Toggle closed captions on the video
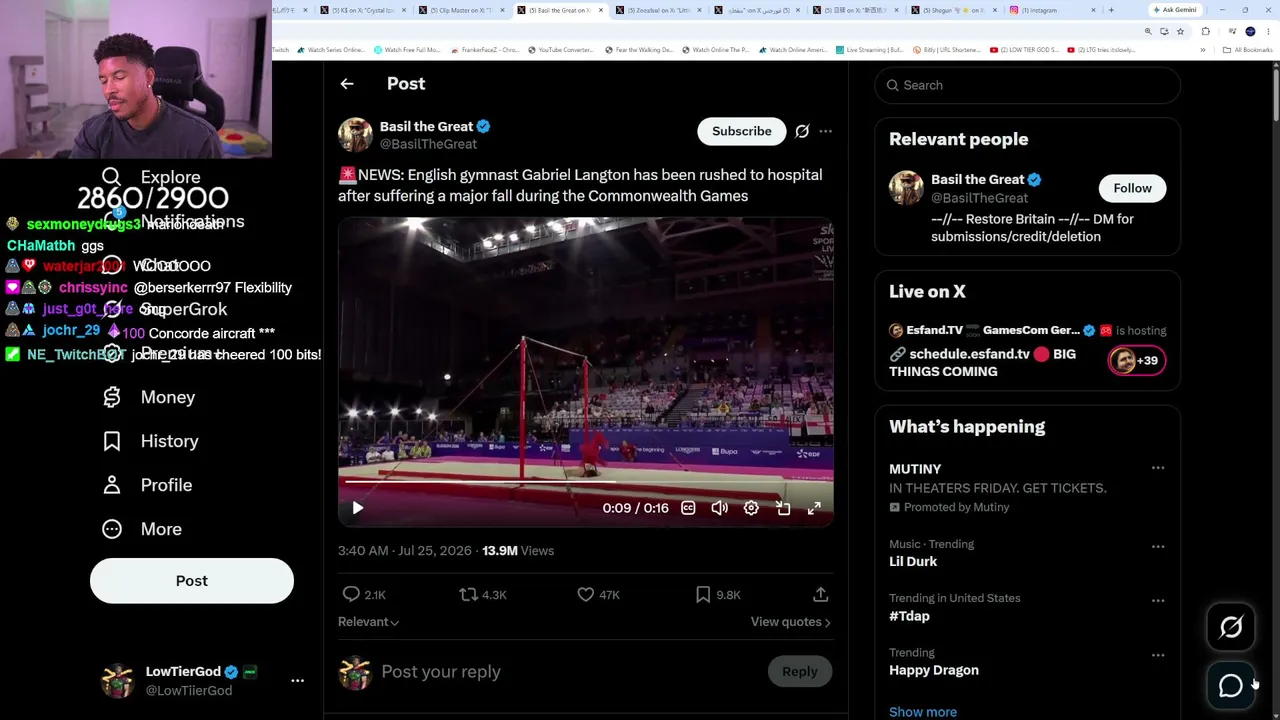The height and width of the screenshot is (720, 1280). coord(688,508)
